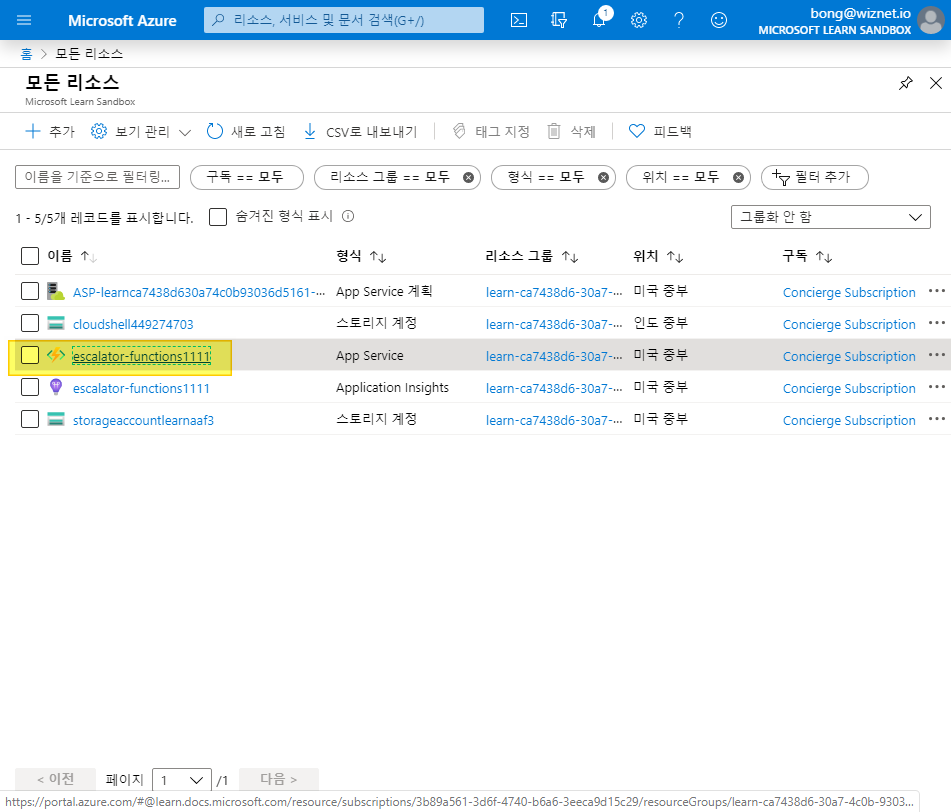951x812 pixels.
Task: Focus the name filter input field
Action: coord(98,177)
